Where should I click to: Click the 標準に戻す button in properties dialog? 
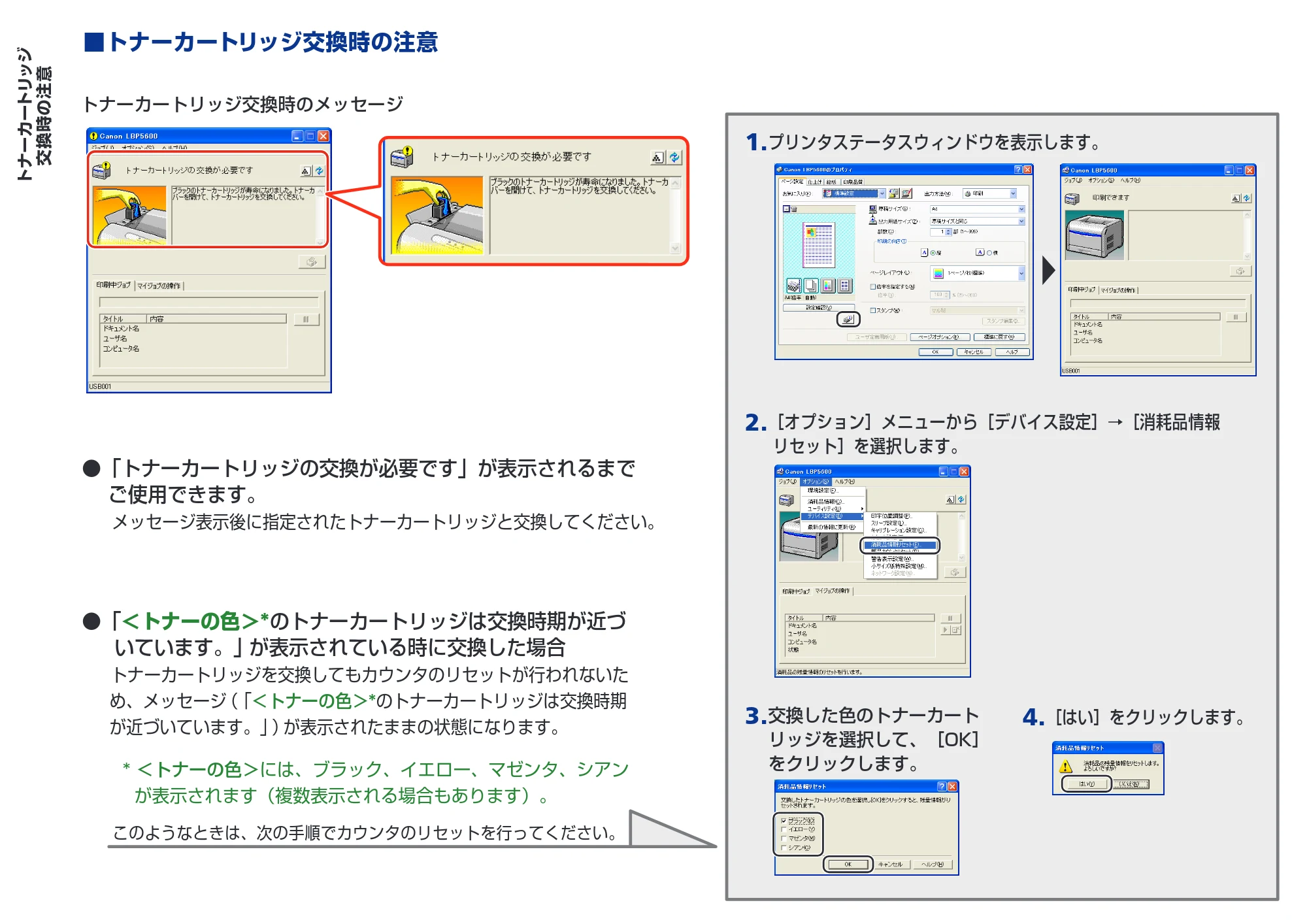point(999,337)
